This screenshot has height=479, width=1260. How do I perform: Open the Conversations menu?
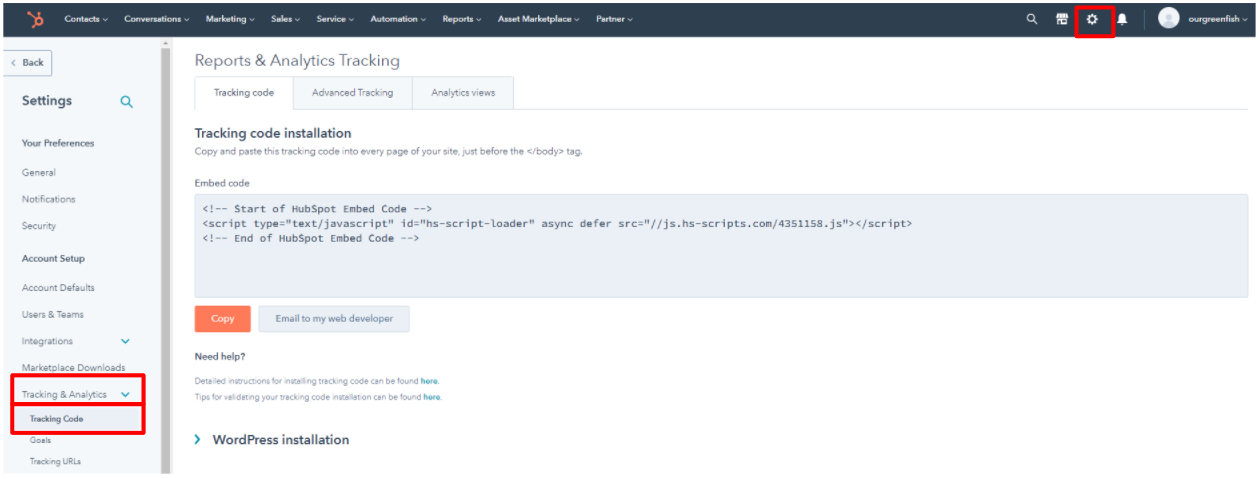pyautogui.click(x=157, y=19)
